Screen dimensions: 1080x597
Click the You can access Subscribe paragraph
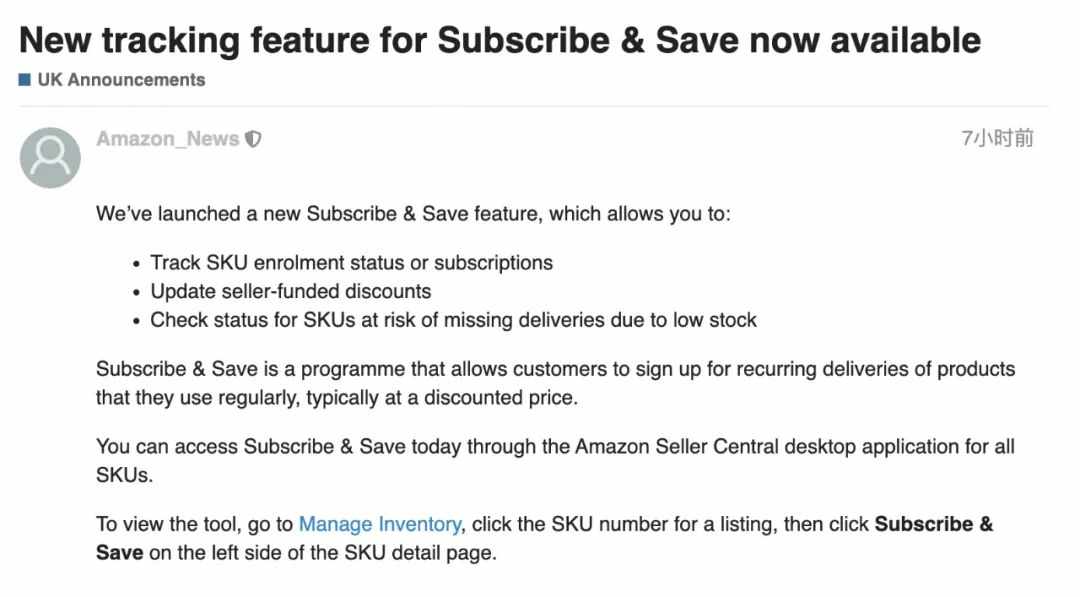coord(555,461)
